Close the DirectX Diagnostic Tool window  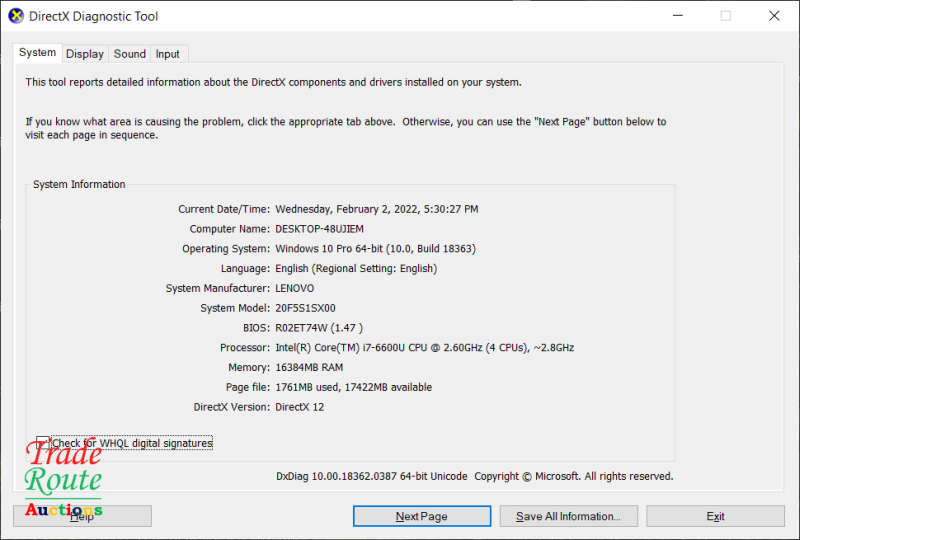774,16
